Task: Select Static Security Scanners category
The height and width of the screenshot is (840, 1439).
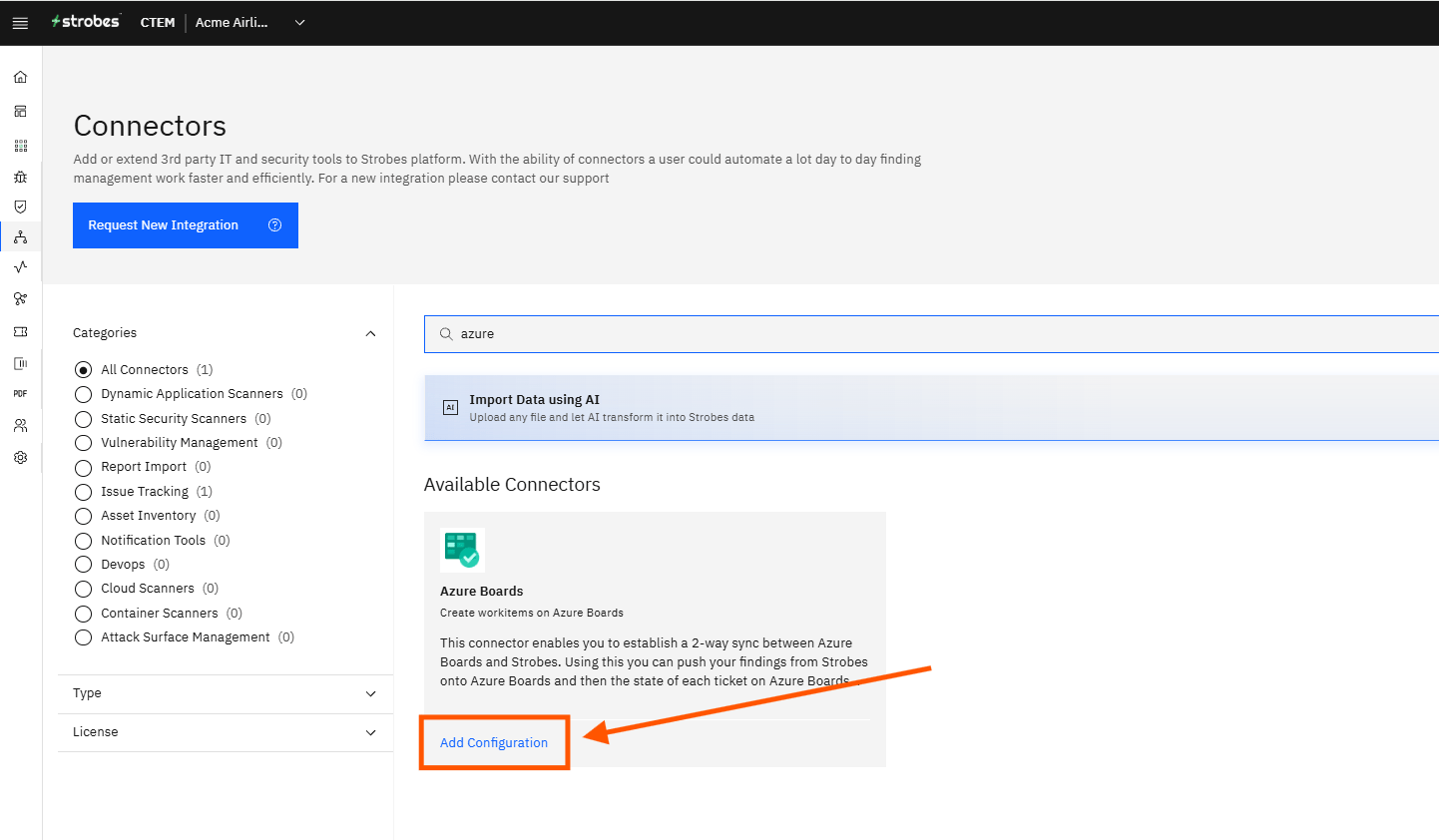Action: (83, 419)
